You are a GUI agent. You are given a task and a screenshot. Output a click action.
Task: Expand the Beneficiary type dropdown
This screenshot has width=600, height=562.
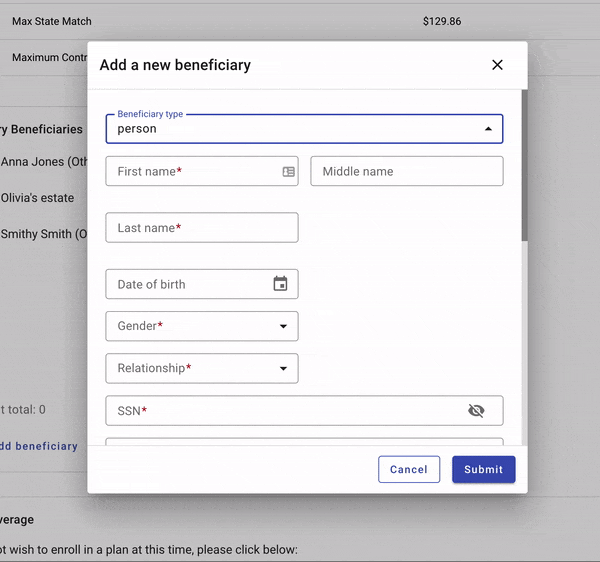click(x=487, y=129)
